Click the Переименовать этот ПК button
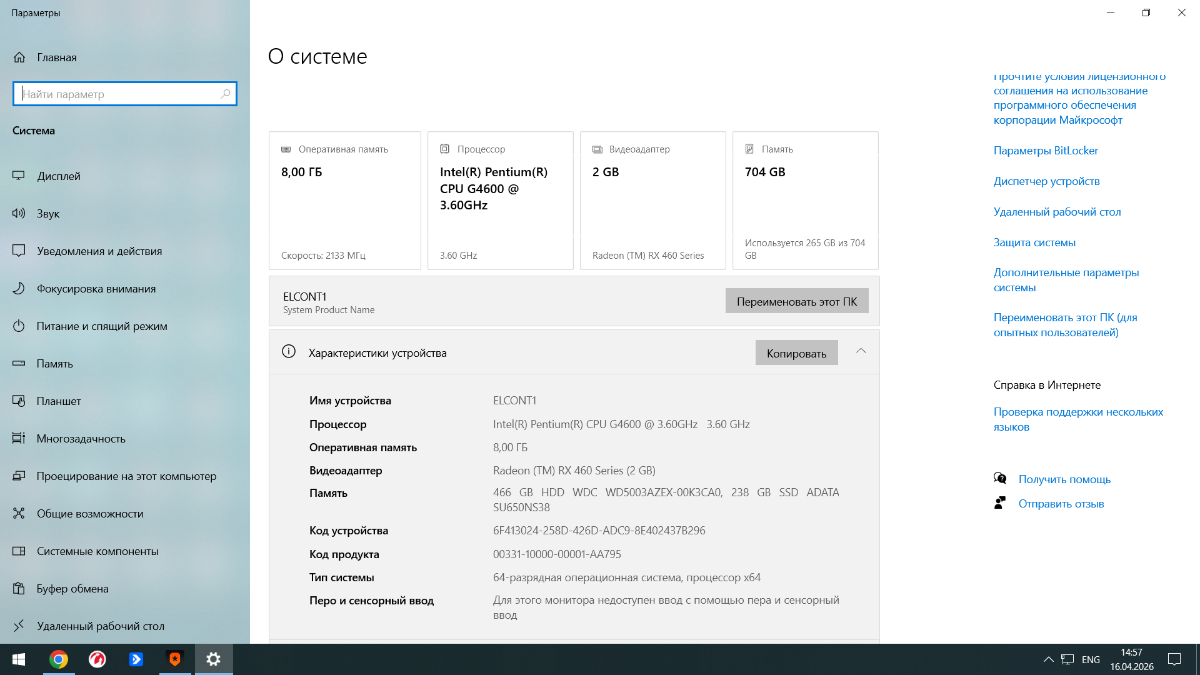 click(x=797, y=301)
